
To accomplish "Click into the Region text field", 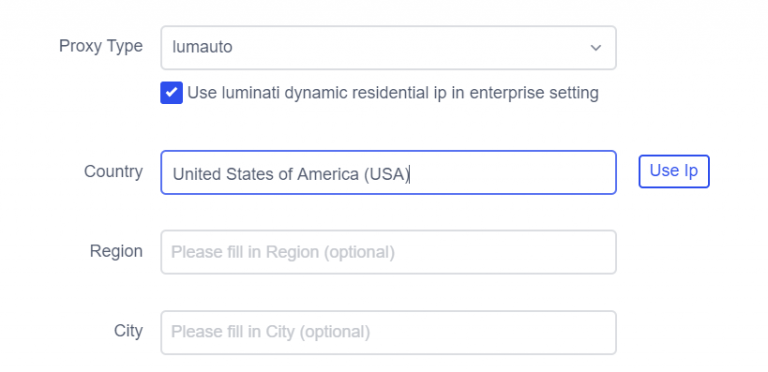I will 388,252.
